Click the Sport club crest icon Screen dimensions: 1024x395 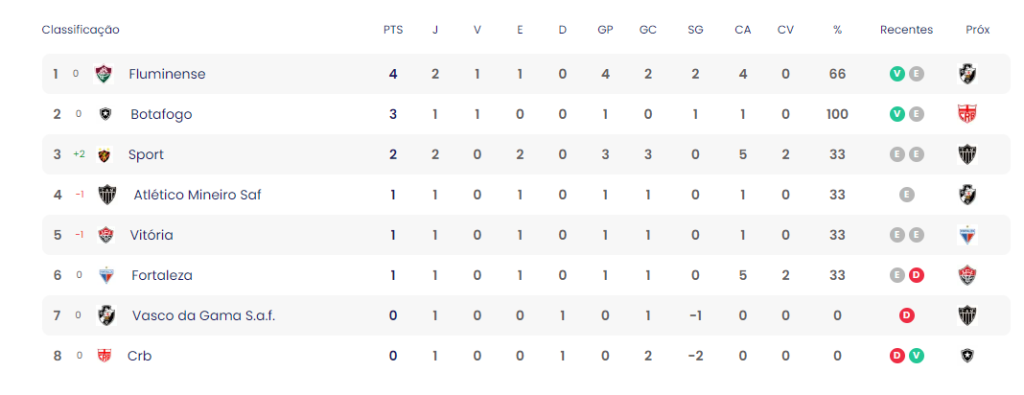103,155
